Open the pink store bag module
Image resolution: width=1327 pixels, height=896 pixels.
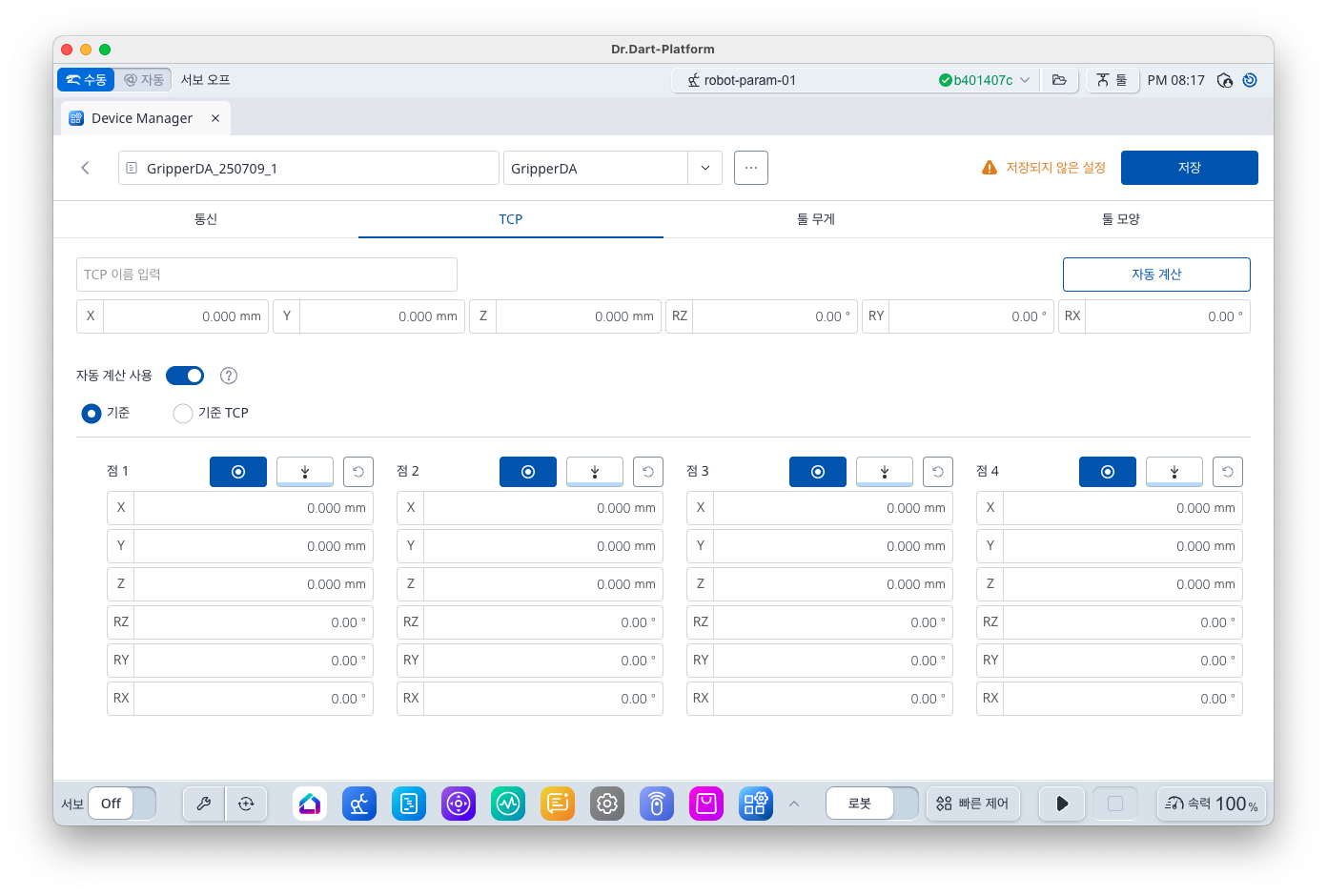706,804
